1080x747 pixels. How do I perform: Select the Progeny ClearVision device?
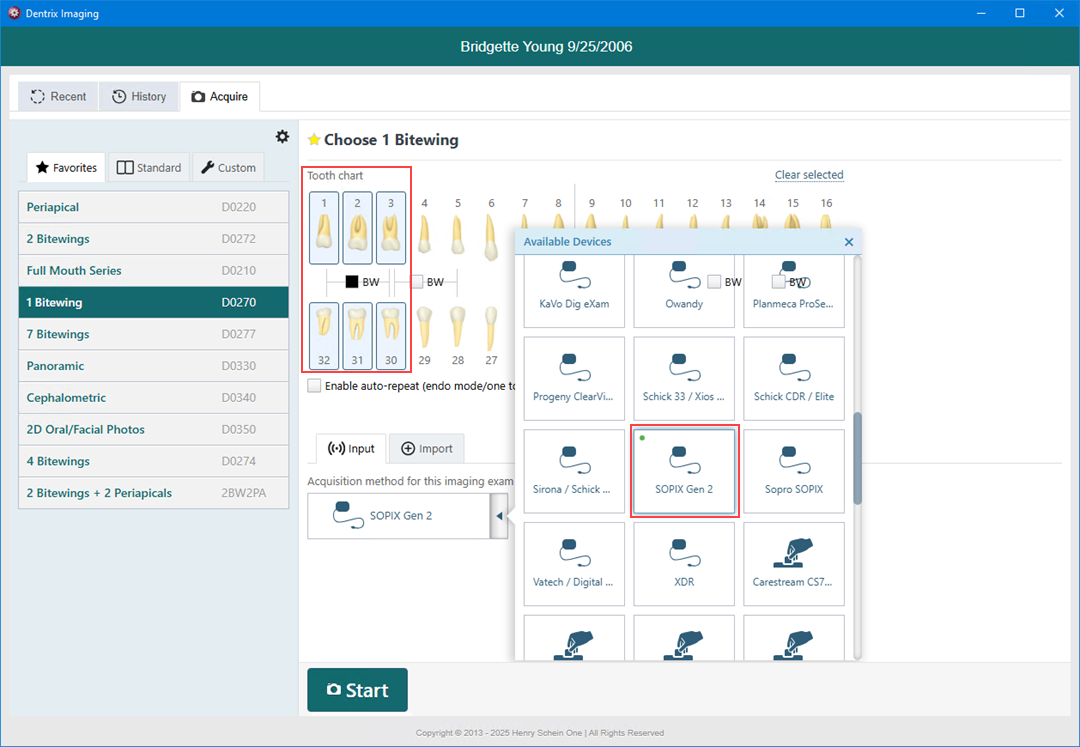click(574, 378)
